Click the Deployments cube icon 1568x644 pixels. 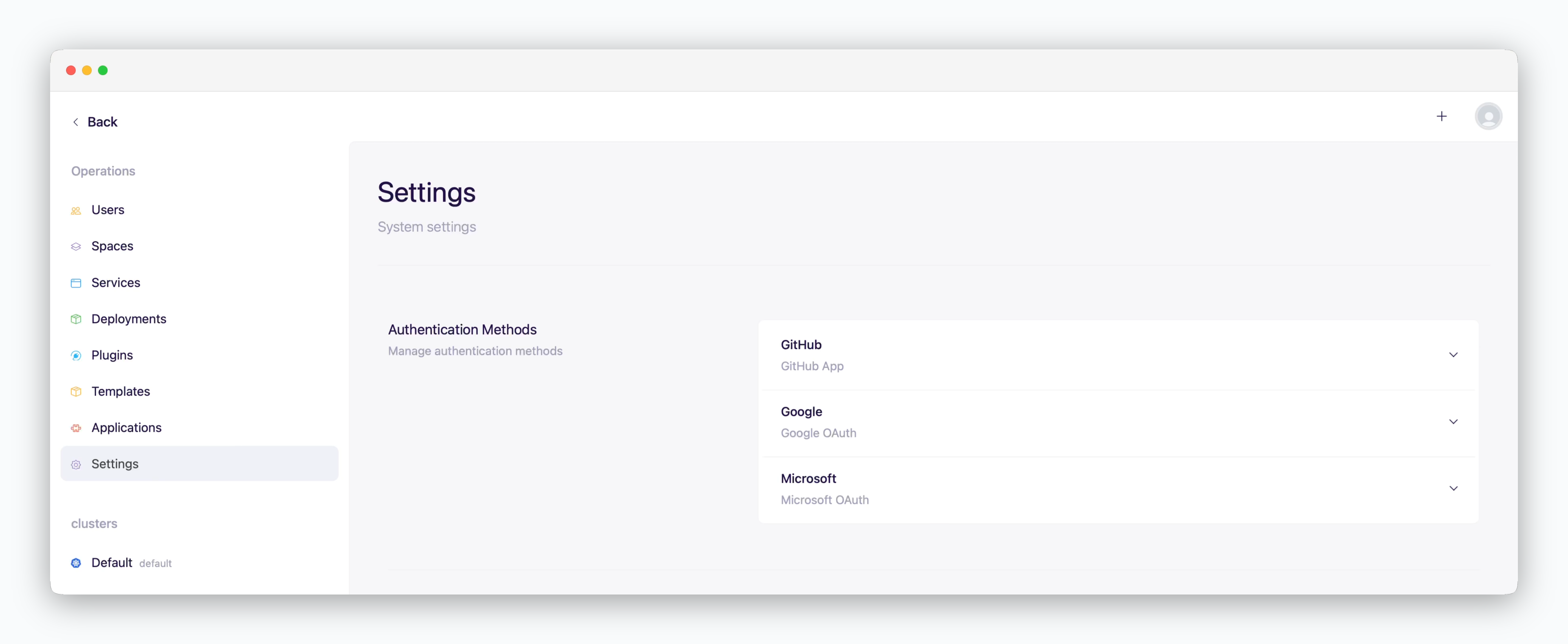[76, 319]
